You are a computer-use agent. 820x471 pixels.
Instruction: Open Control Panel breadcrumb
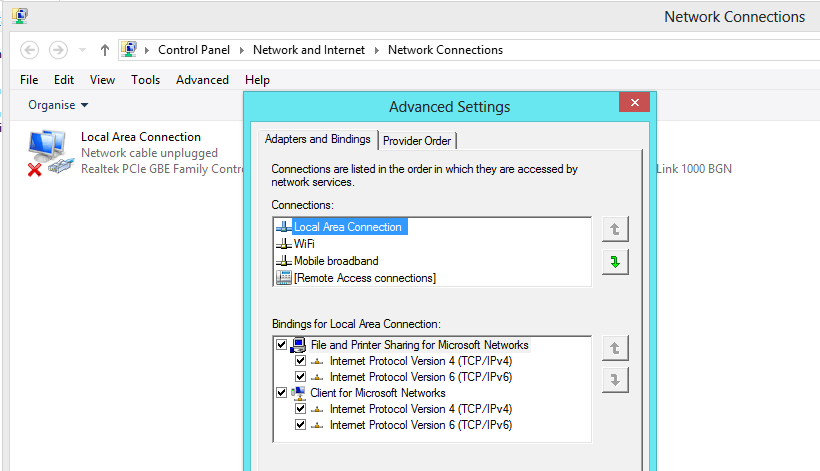pos(193,50)
